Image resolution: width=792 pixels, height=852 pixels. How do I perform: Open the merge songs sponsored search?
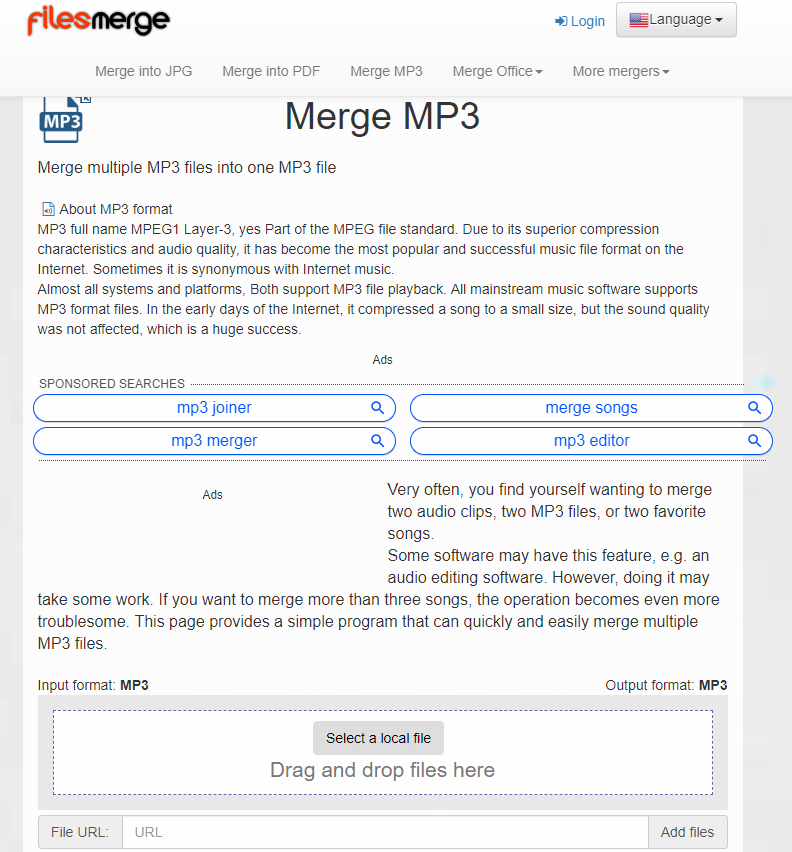tap(591, 408)
